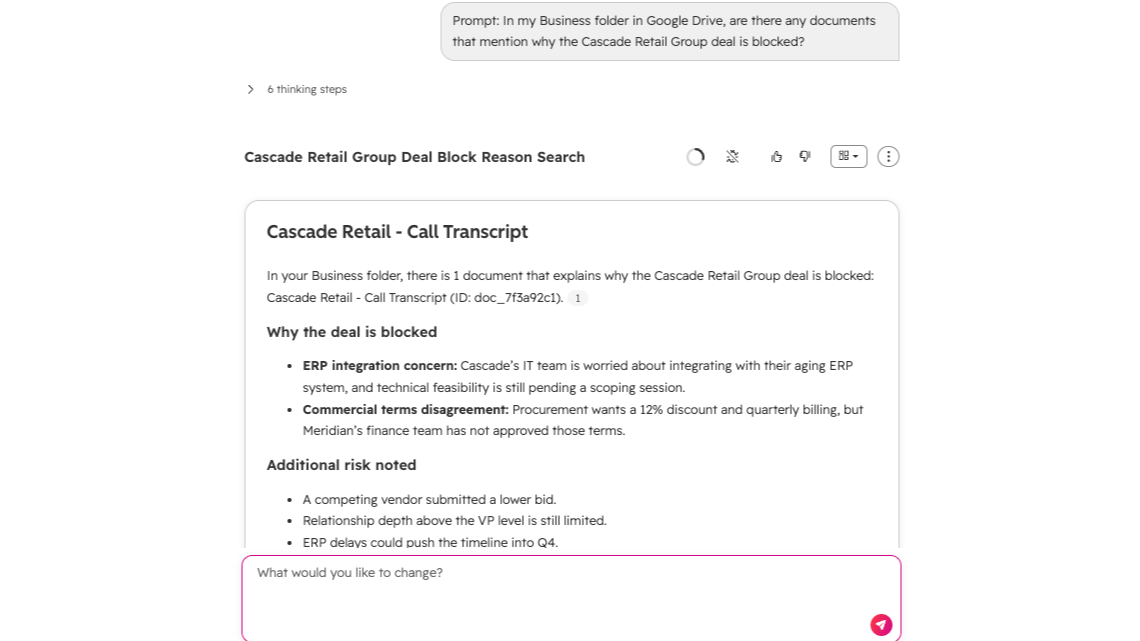Click the user prompt message bubble

[x=670, y=31]
